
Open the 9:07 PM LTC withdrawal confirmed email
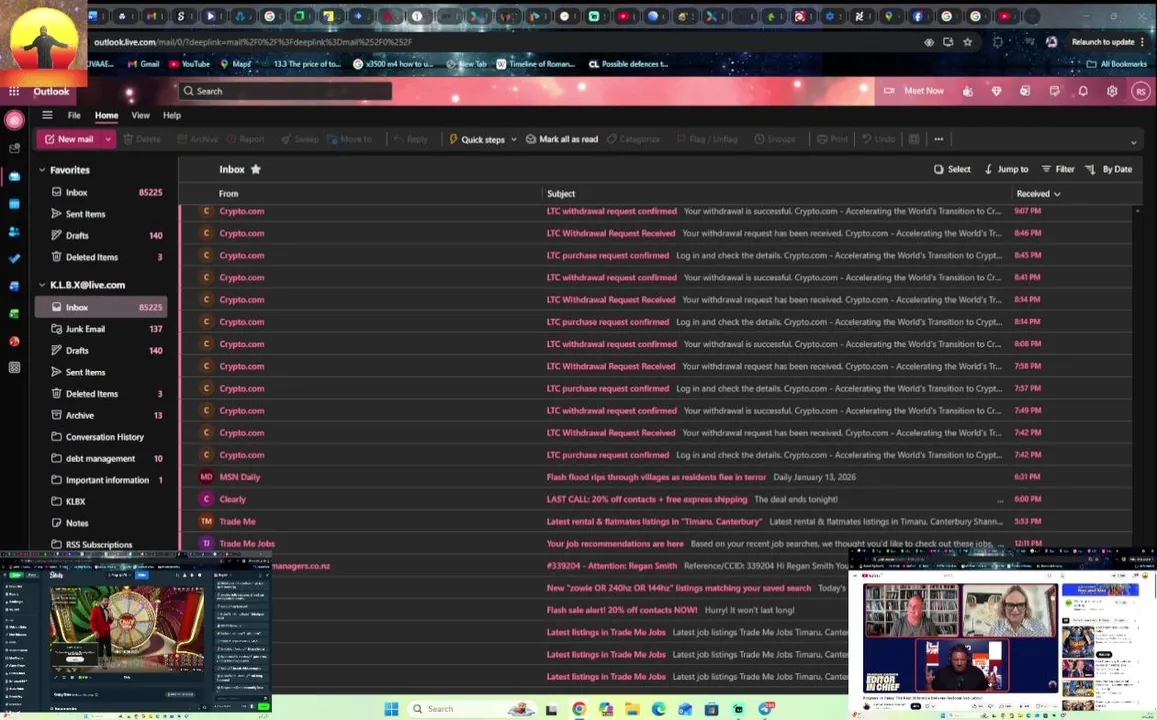[x=656, y=211]
